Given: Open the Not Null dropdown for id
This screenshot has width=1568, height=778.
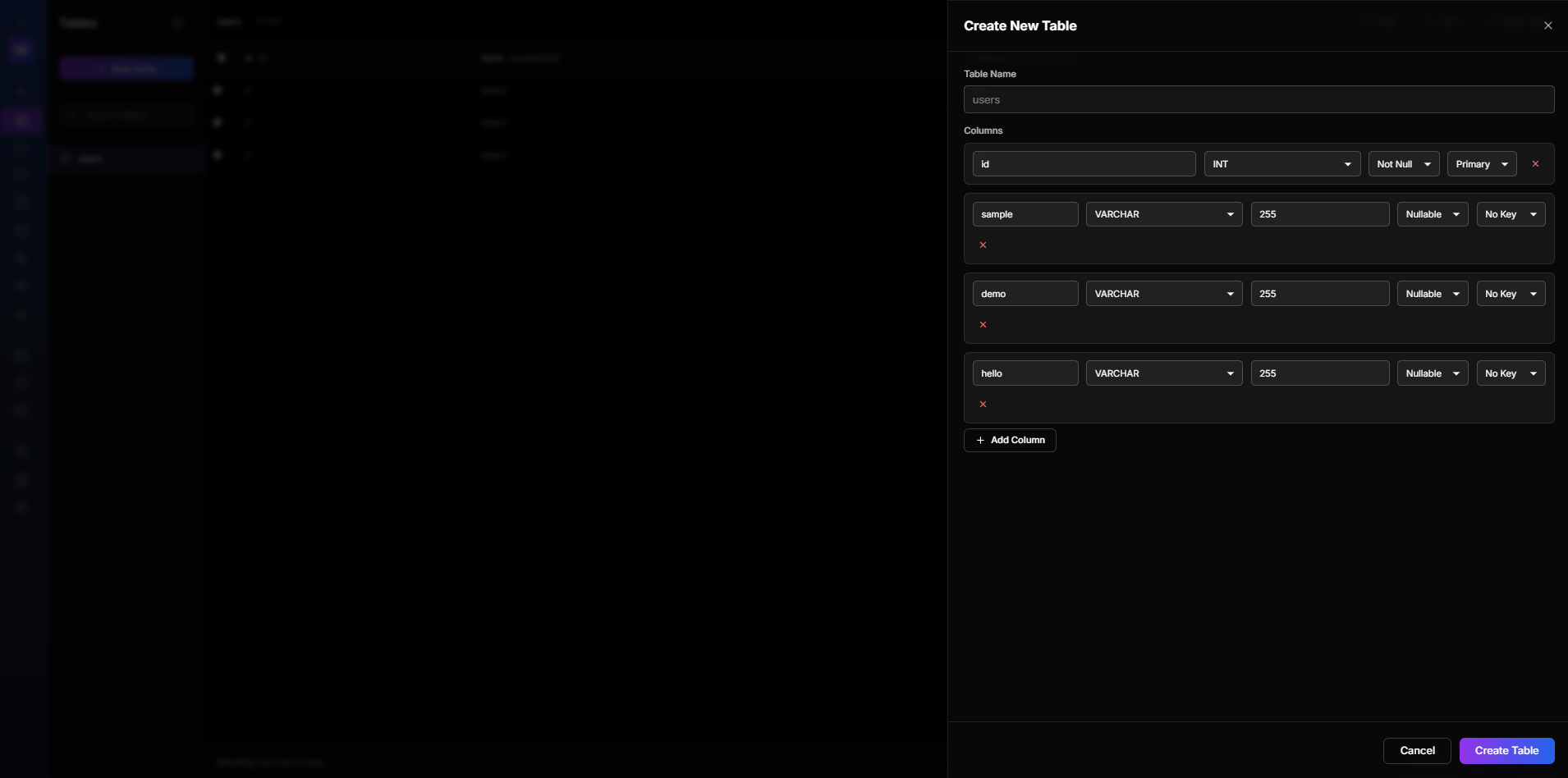Looking at the screenshot, I should tap(1403, 164).
